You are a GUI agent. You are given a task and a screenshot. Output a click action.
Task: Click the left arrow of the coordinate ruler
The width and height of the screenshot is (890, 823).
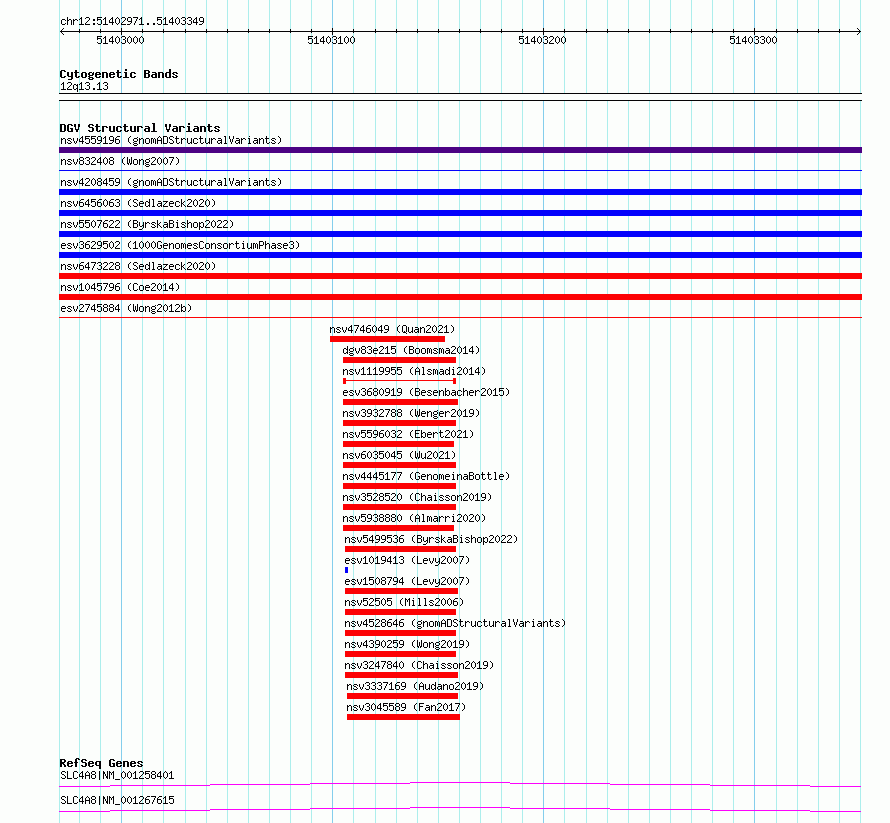62,31
